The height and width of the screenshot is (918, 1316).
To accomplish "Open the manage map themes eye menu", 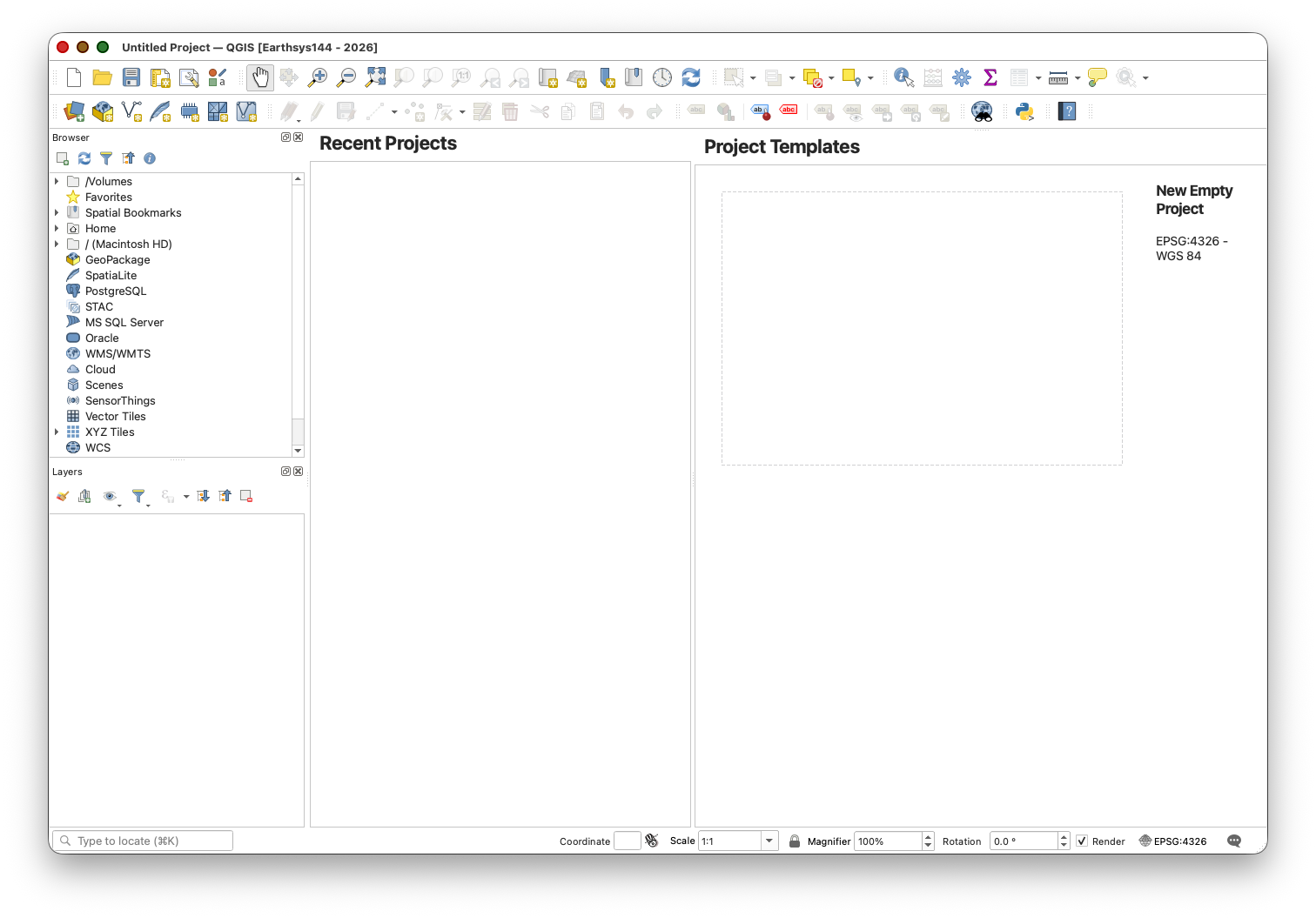I will pyautogui.click(x=110, y=496).
